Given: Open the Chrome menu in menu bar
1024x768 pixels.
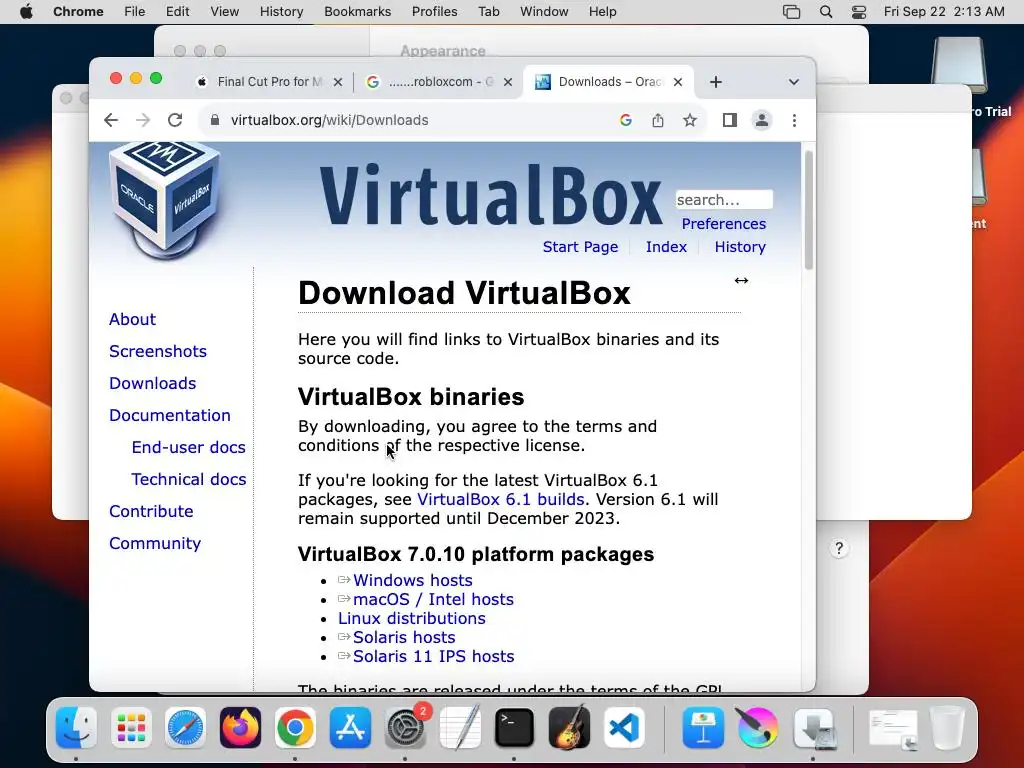Looking at the screenshot, I should click(78, 12).
